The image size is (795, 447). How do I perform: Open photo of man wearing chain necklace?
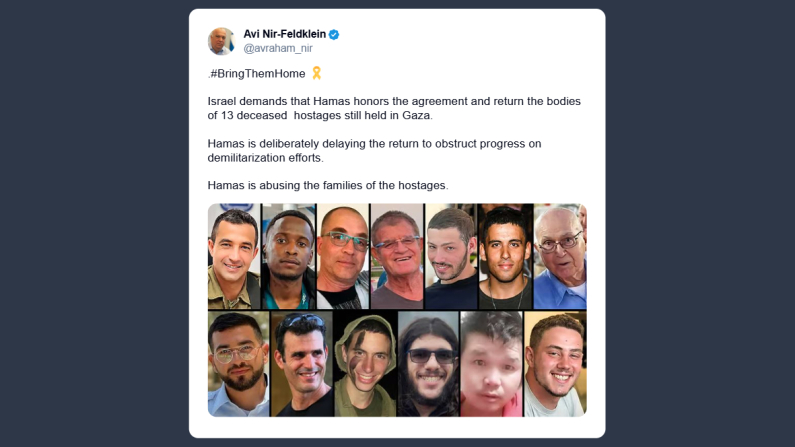click(x=505, y=256)
